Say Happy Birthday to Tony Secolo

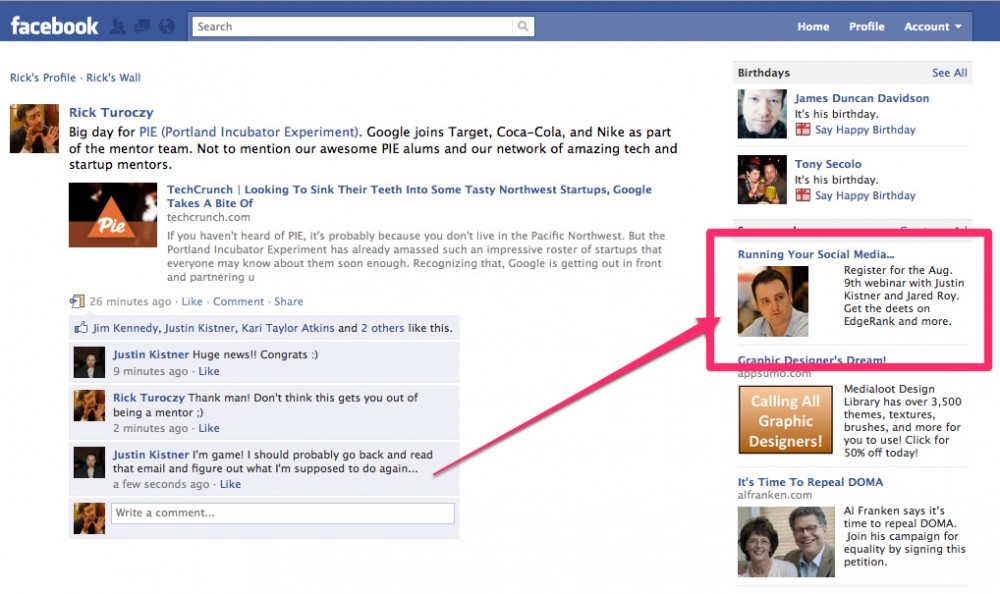[864, 196]
